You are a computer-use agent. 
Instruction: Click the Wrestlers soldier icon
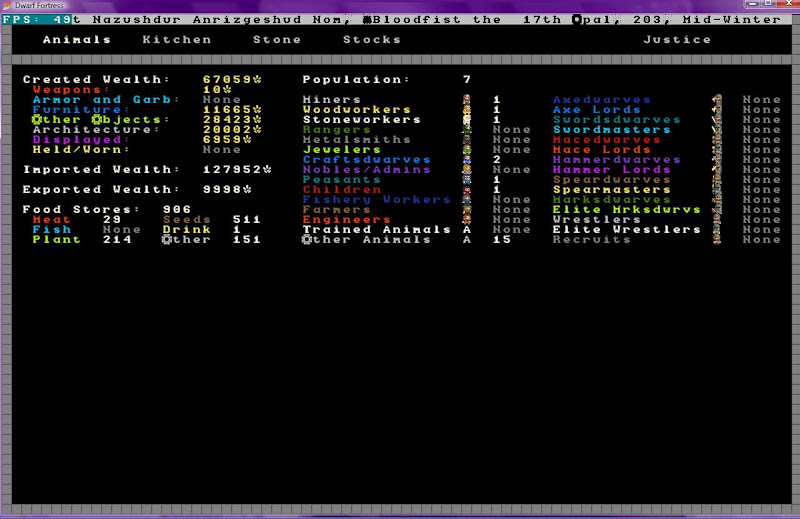point(717,219)
